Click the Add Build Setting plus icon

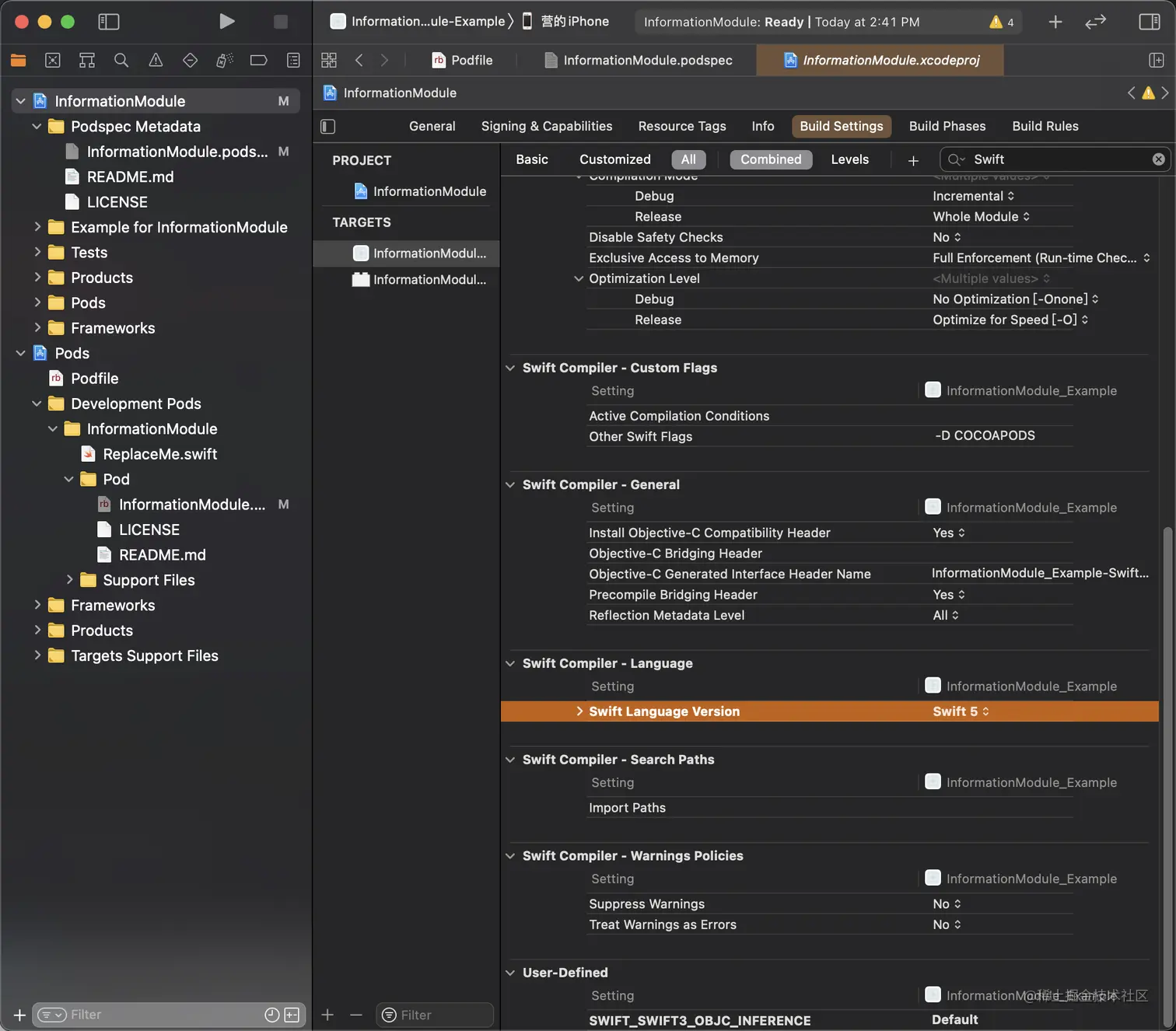913,160
